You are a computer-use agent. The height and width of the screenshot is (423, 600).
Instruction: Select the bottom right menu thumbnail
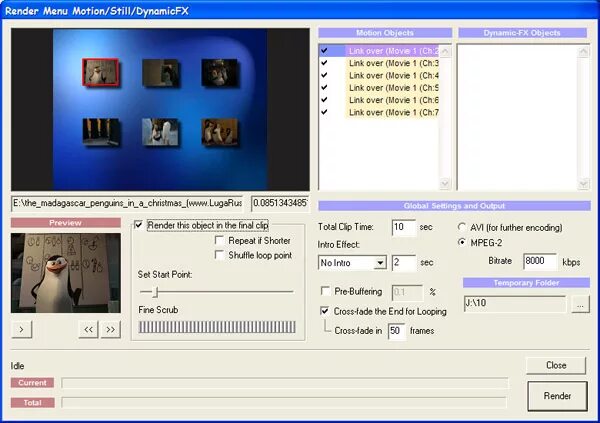[x=219, y=132]
